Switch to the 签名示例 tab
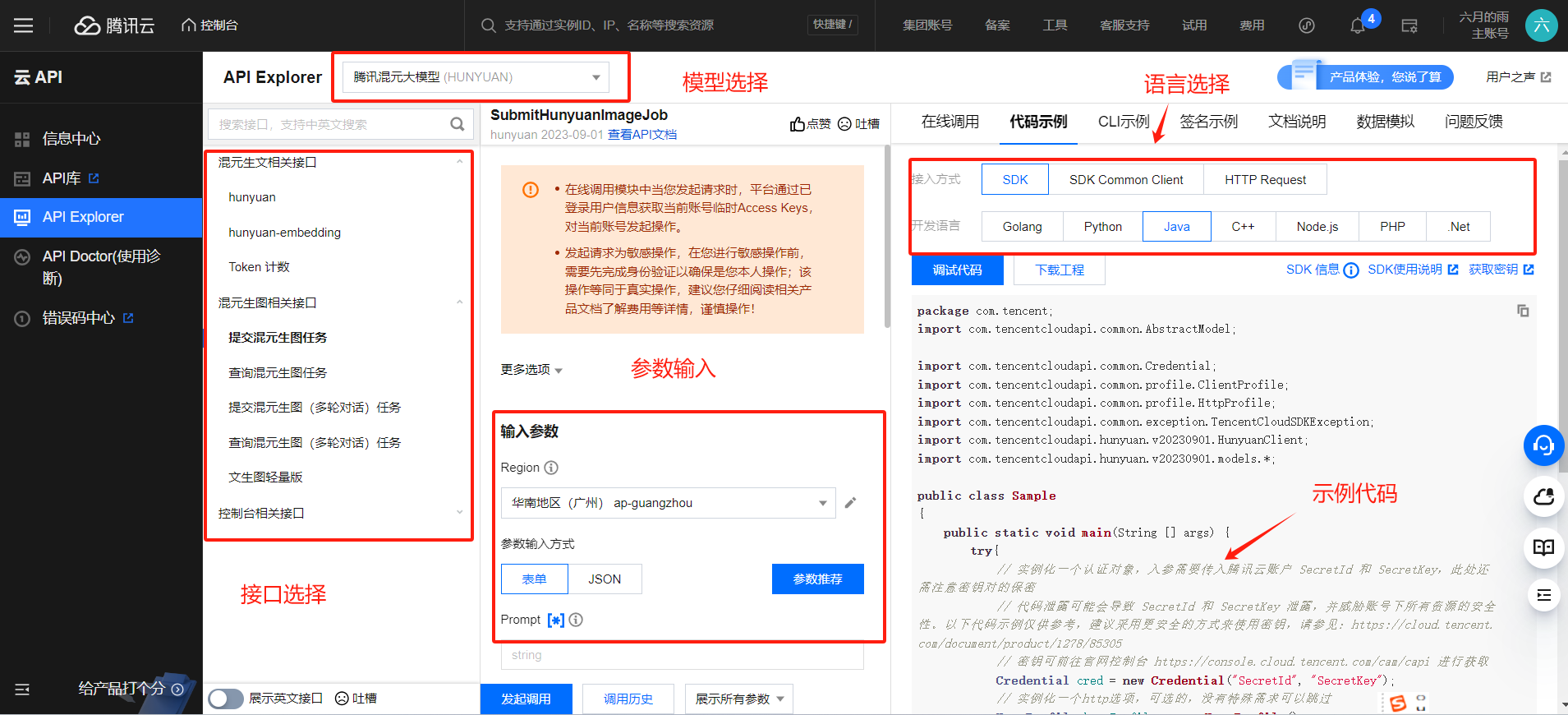1568x715 pixels. click(1208, 122)
